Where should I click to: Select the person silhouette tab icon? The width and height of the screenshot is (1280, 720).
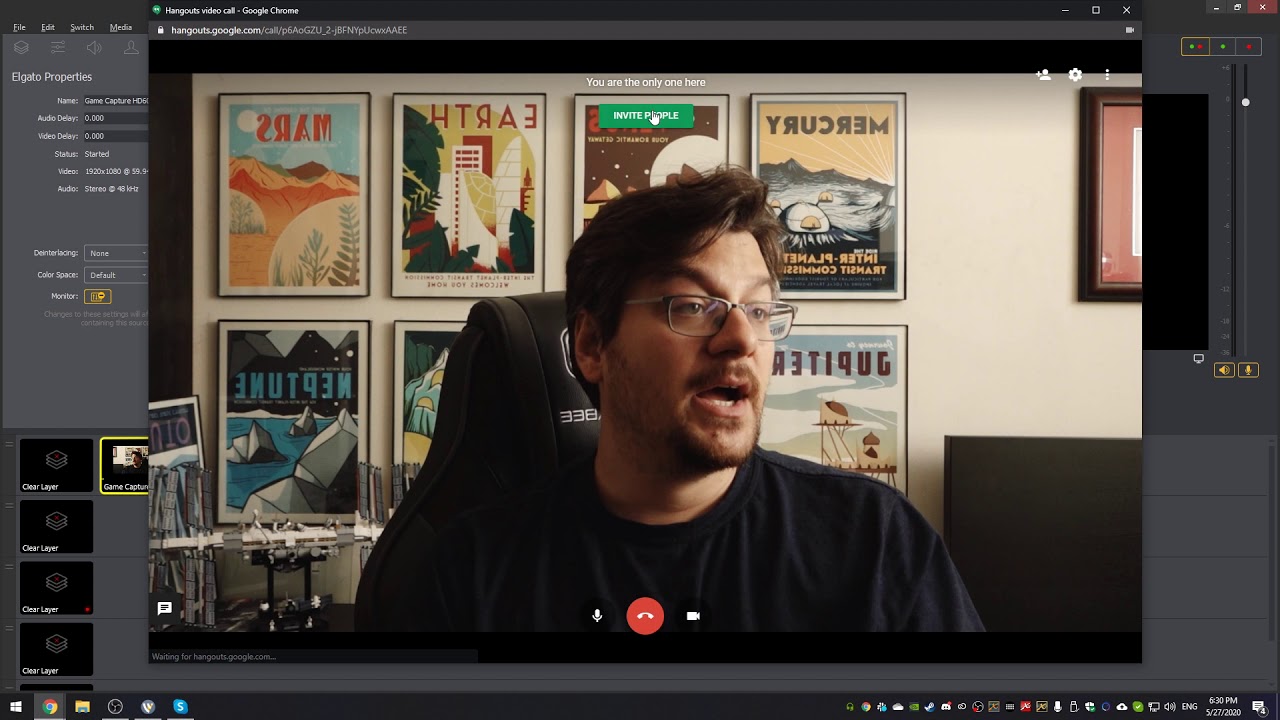[131, 48]
